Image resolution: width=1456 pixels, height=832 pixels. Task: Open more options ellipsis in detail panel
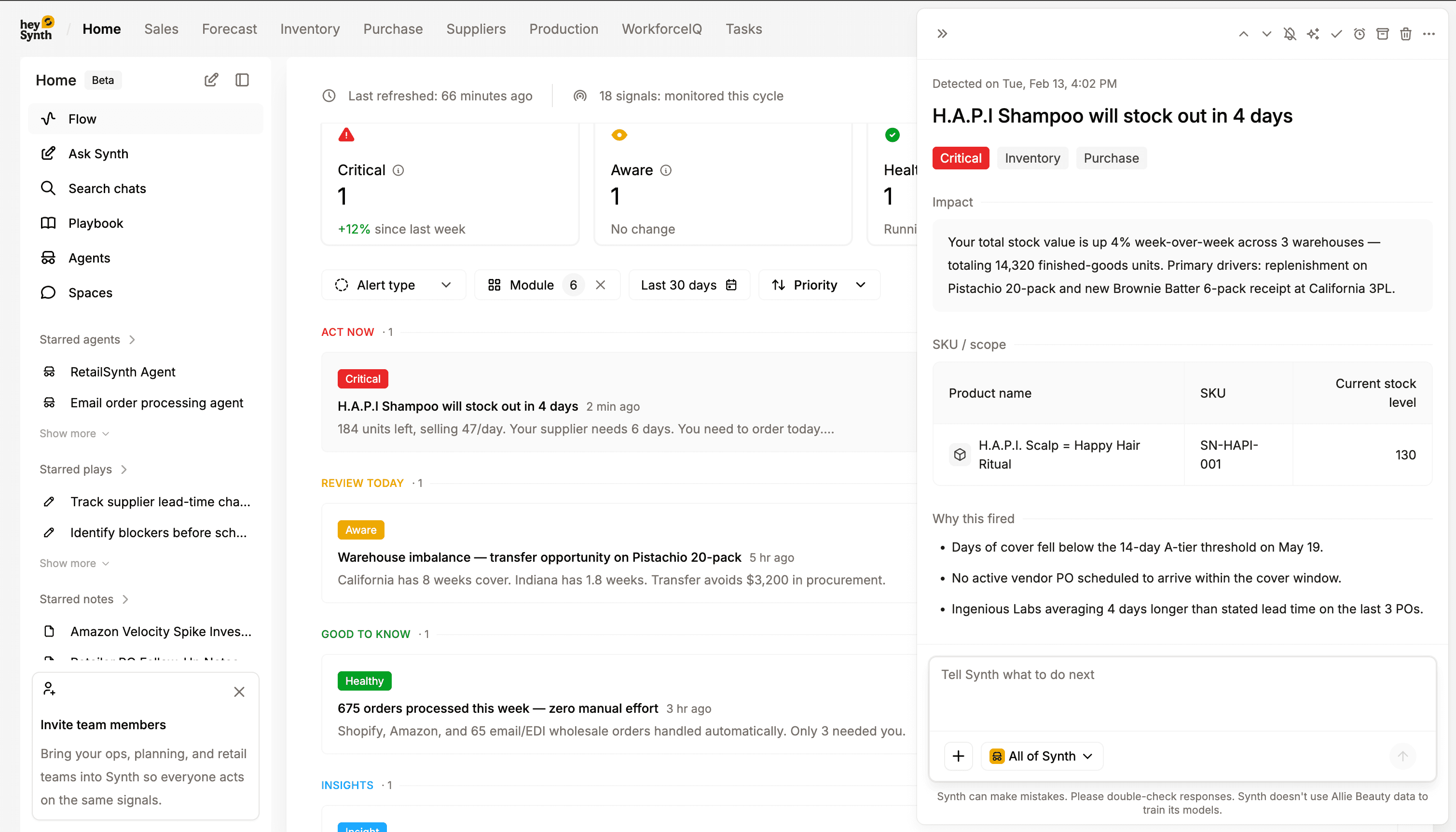click(x=1429, y=34)
